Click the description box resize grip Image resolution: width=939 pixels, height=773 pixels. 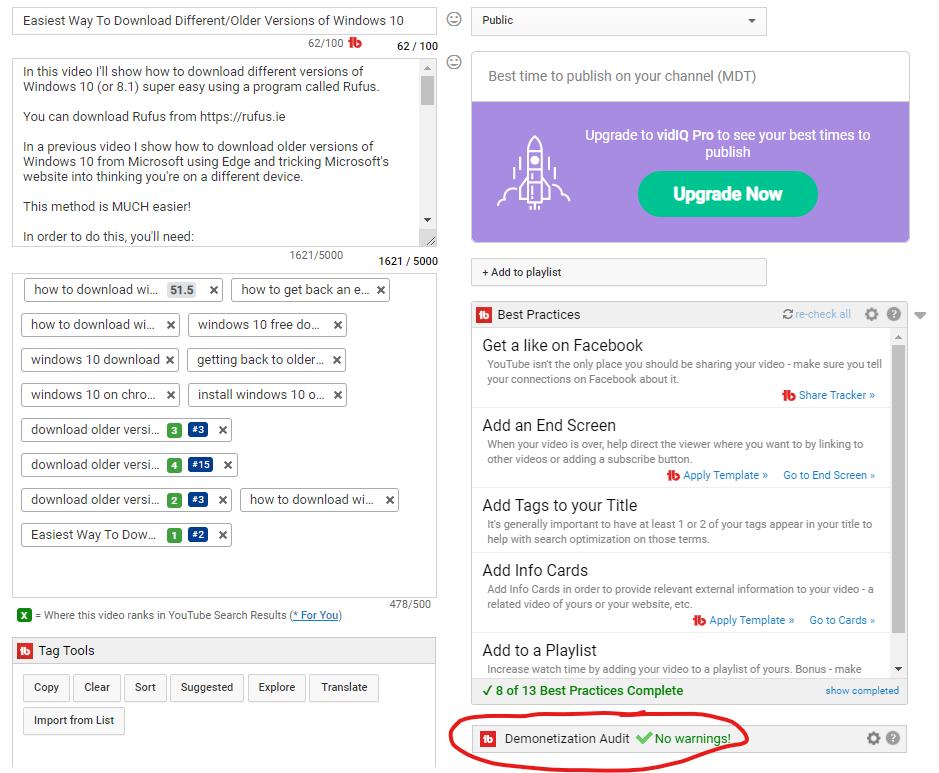[431, 240]
